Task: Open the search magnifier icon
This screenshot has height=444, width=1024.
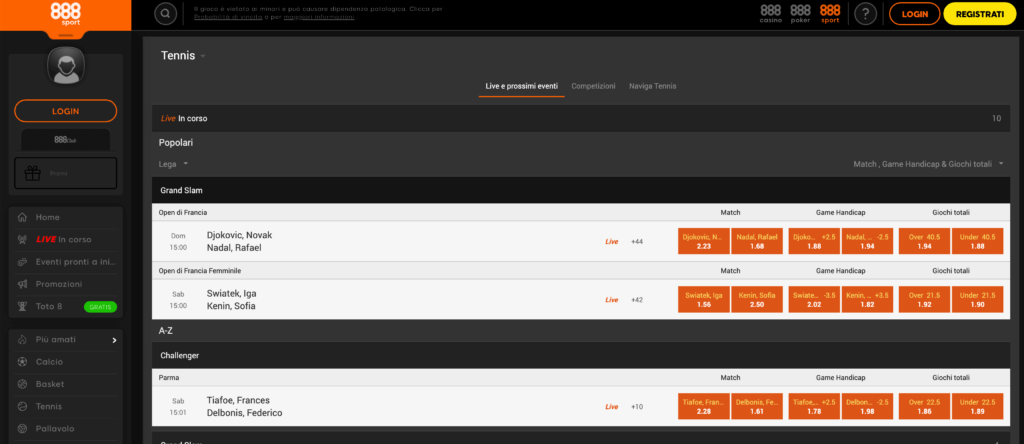Action: pyautogui.click(x=166, y=13)
